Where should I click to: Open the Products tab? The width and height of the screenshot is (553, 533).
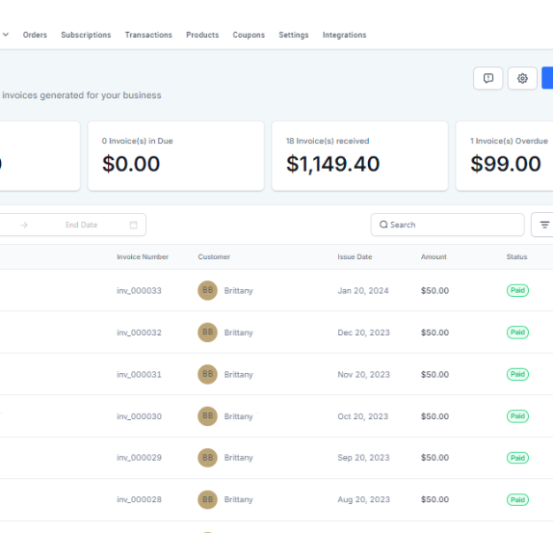[202, 35]
